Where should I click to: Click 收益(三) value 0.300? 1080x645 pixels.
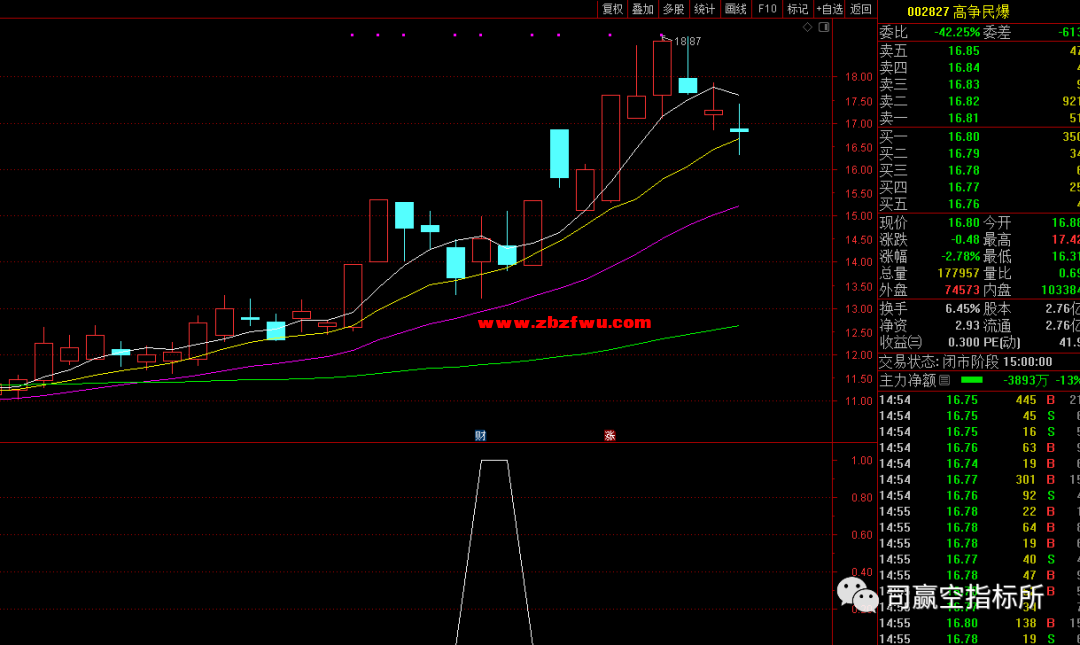pos(964,342)
